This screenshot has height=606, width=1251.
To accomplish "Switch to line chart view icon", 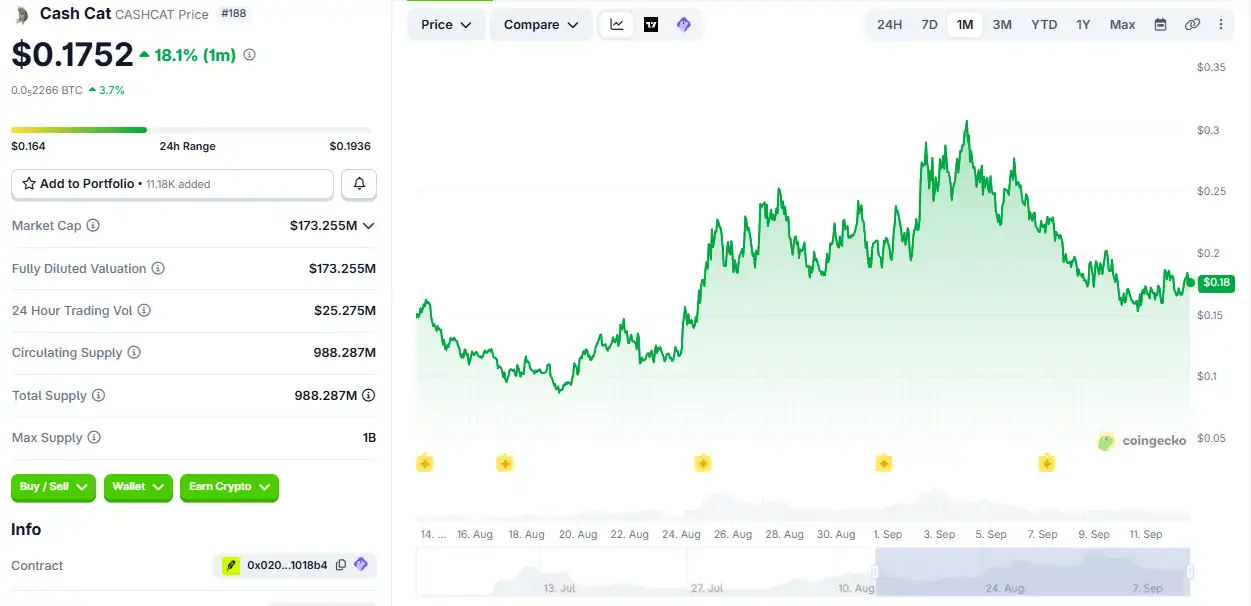I will pos(617,24).
